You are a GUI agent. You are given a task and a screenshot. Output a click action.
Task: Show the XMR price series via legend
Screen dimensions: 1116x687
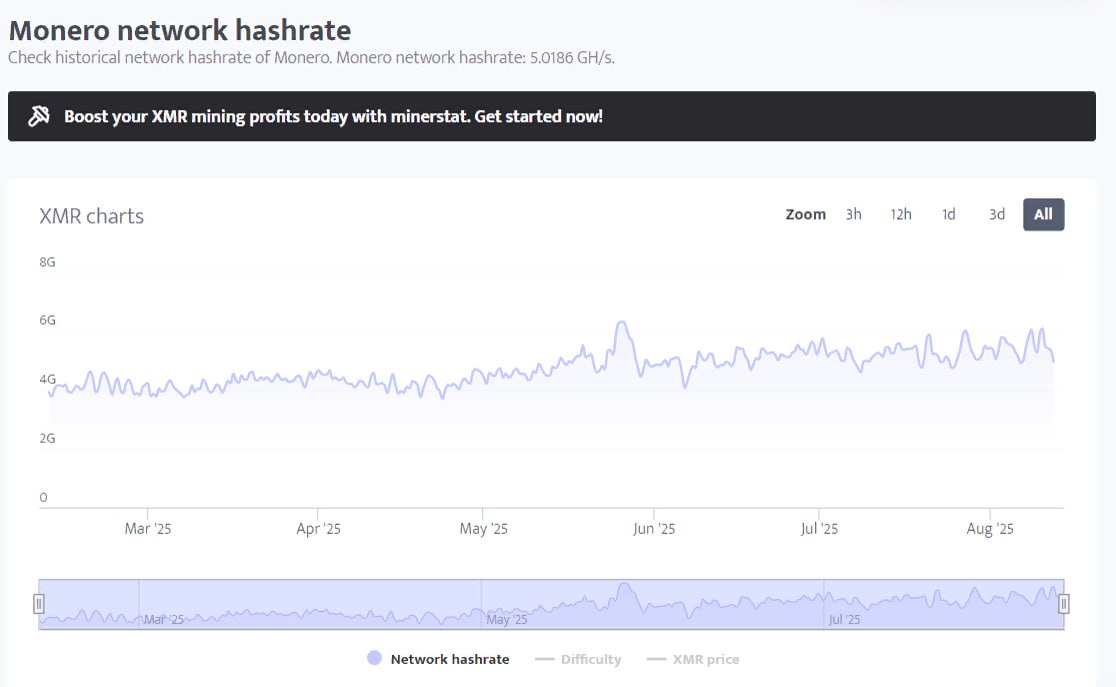point(693,659)
